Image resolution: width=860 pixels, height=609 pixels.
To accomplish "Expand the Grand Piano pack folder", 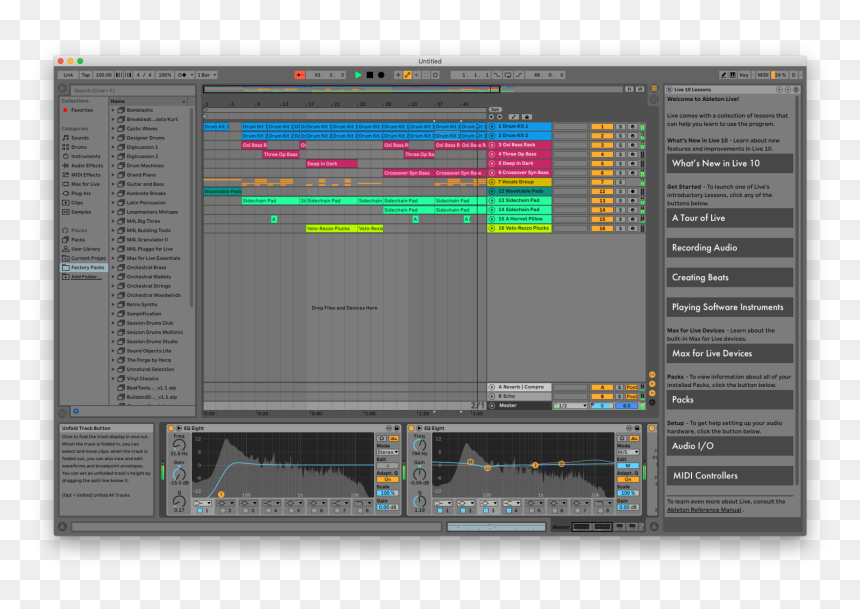I will (x=114, y=175).
